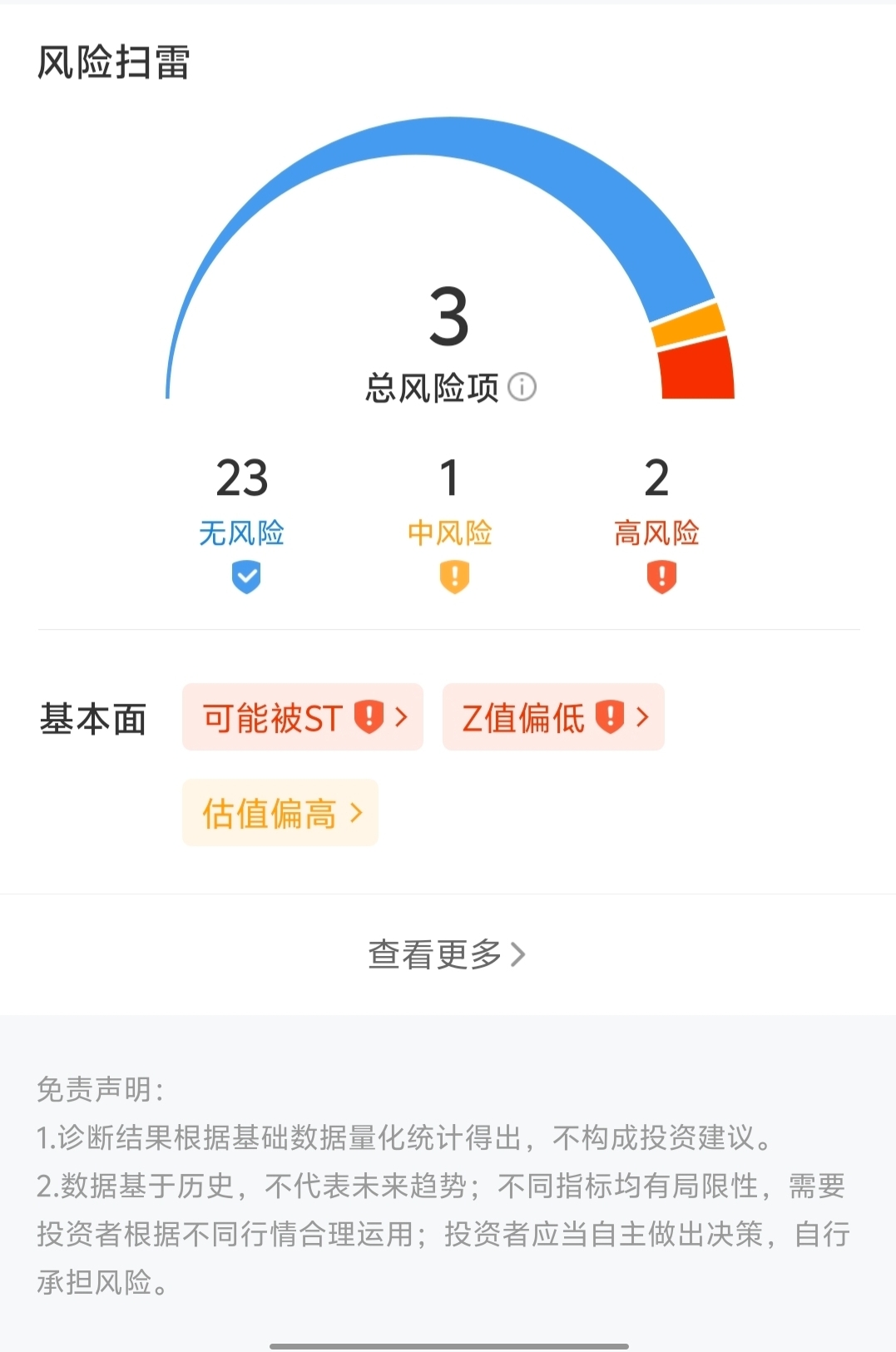This screenshot has width=896, height=1352.
Task: Tap the info icon beside 总风险项
Action: click(522, 387)
